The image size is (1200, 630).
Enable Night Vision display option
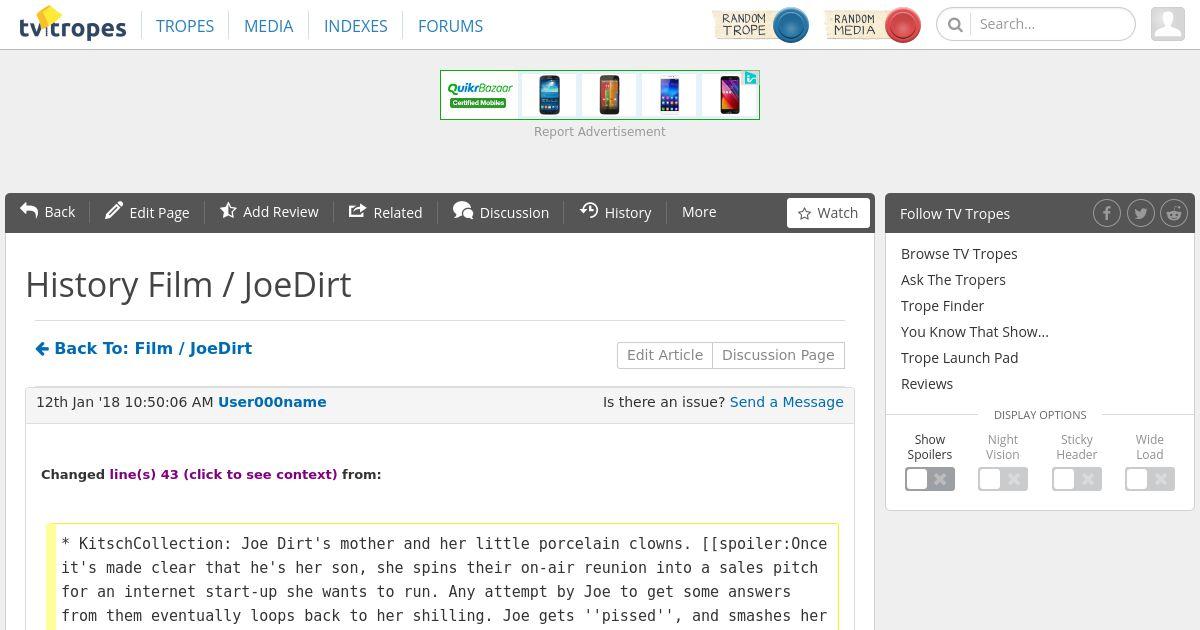(1003, 479)
